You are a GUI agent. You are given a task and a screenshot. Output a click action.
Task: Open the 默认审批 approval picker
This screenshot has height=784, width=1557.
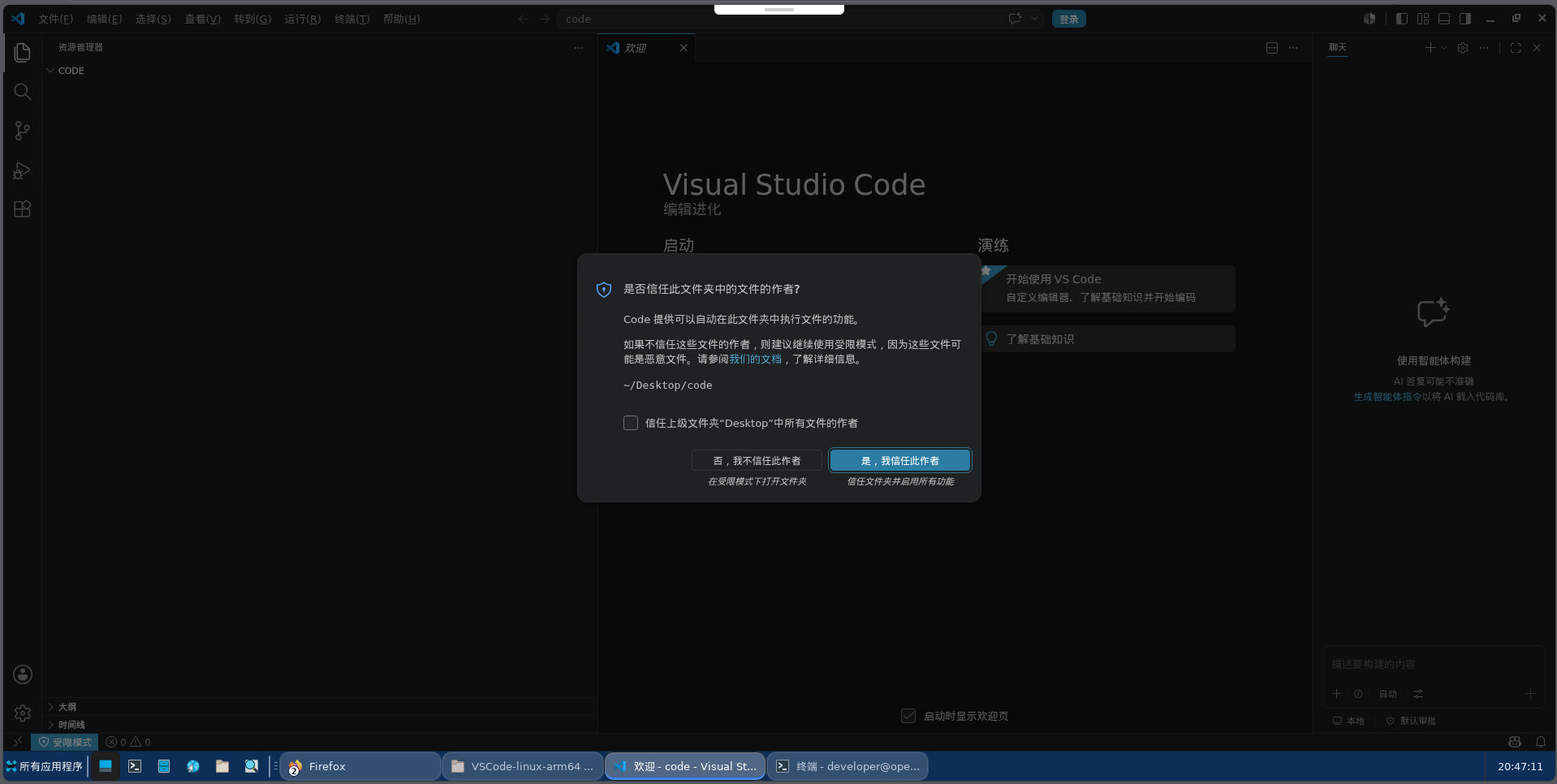point(1411,721)
